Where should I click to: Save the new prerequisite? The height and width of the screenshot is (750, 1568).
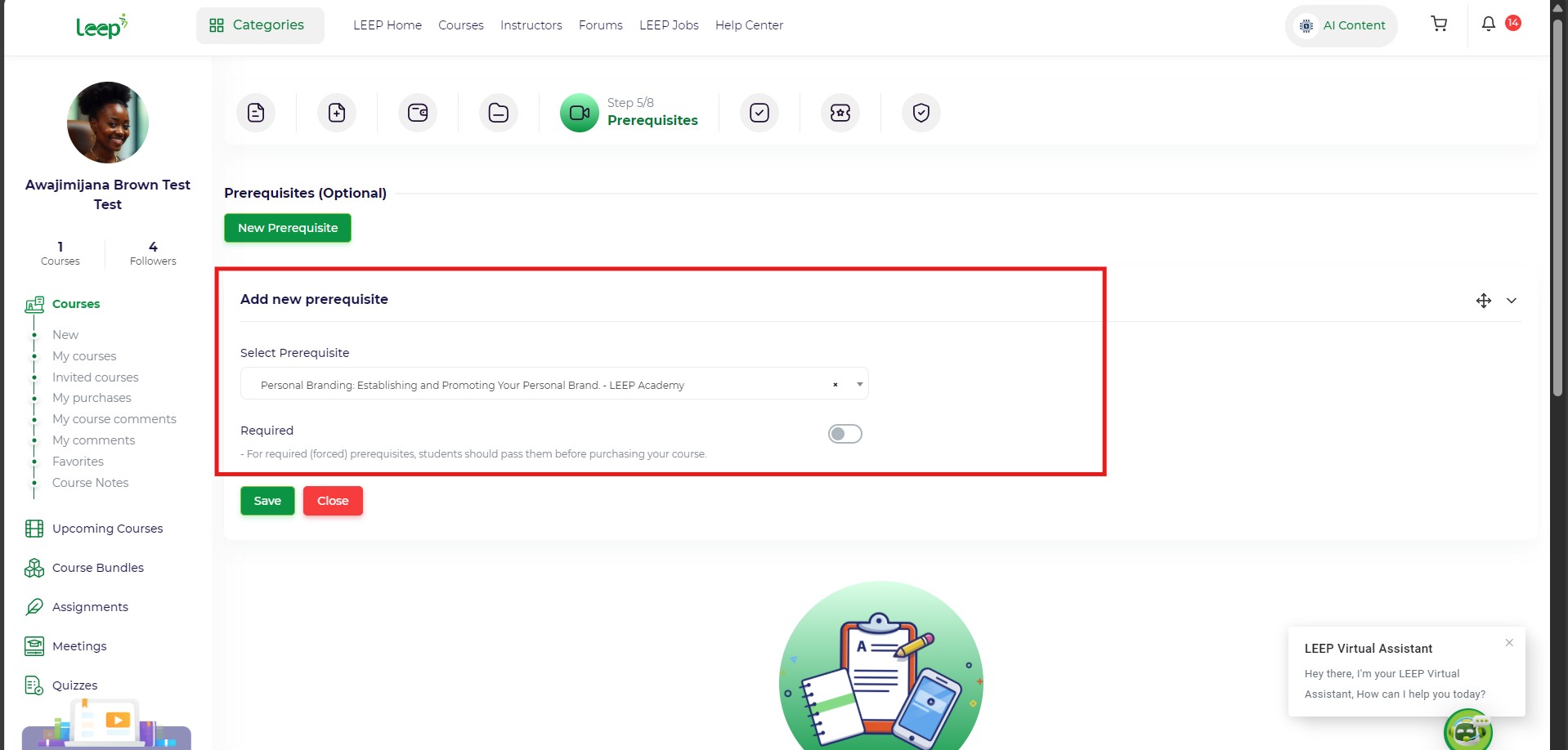(x=267, y=501)
